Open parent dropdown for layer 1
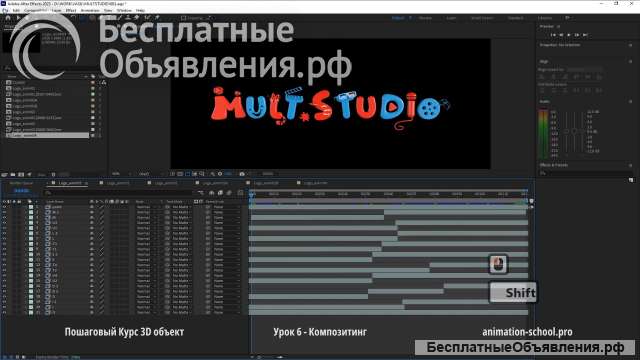 [226, 207]
